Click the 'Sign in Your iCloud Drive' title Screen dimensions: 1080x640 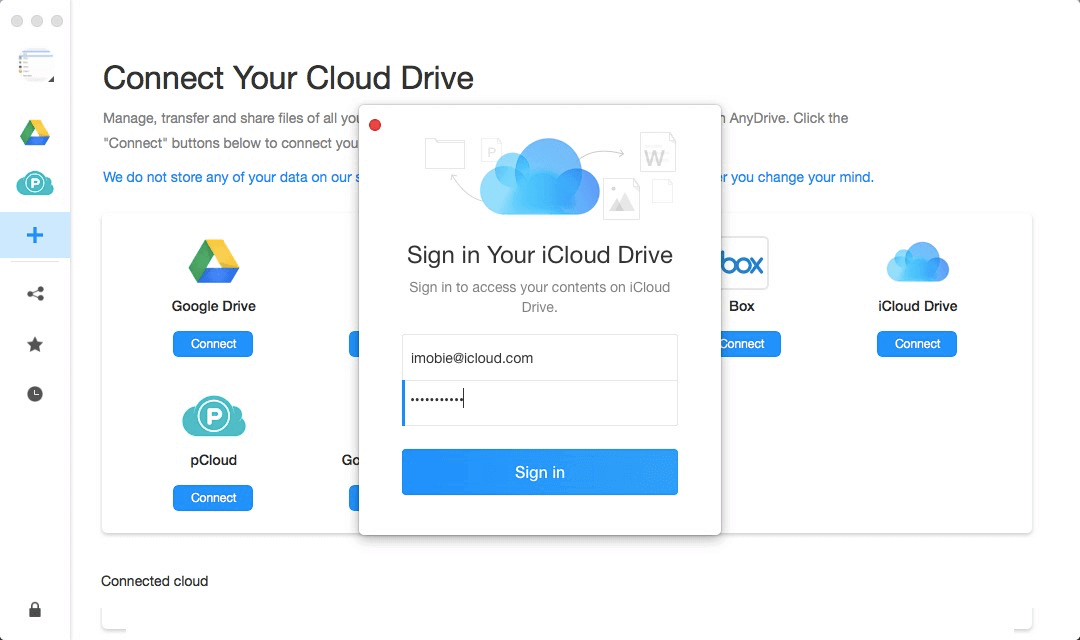pyautogui.click(x=540, y=255)
